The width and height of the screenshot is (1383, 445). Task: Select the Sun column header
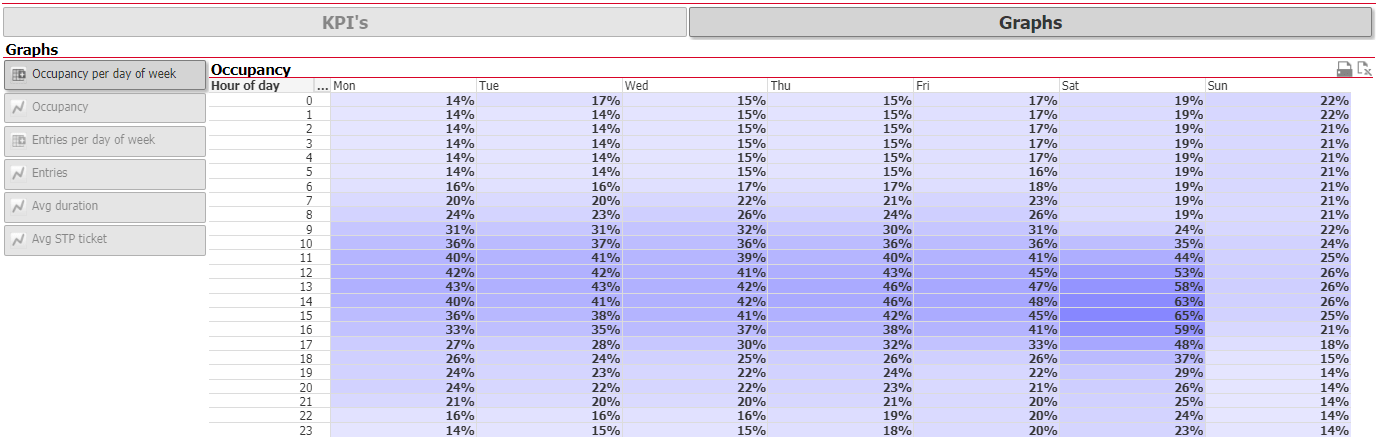point(1279,86)
